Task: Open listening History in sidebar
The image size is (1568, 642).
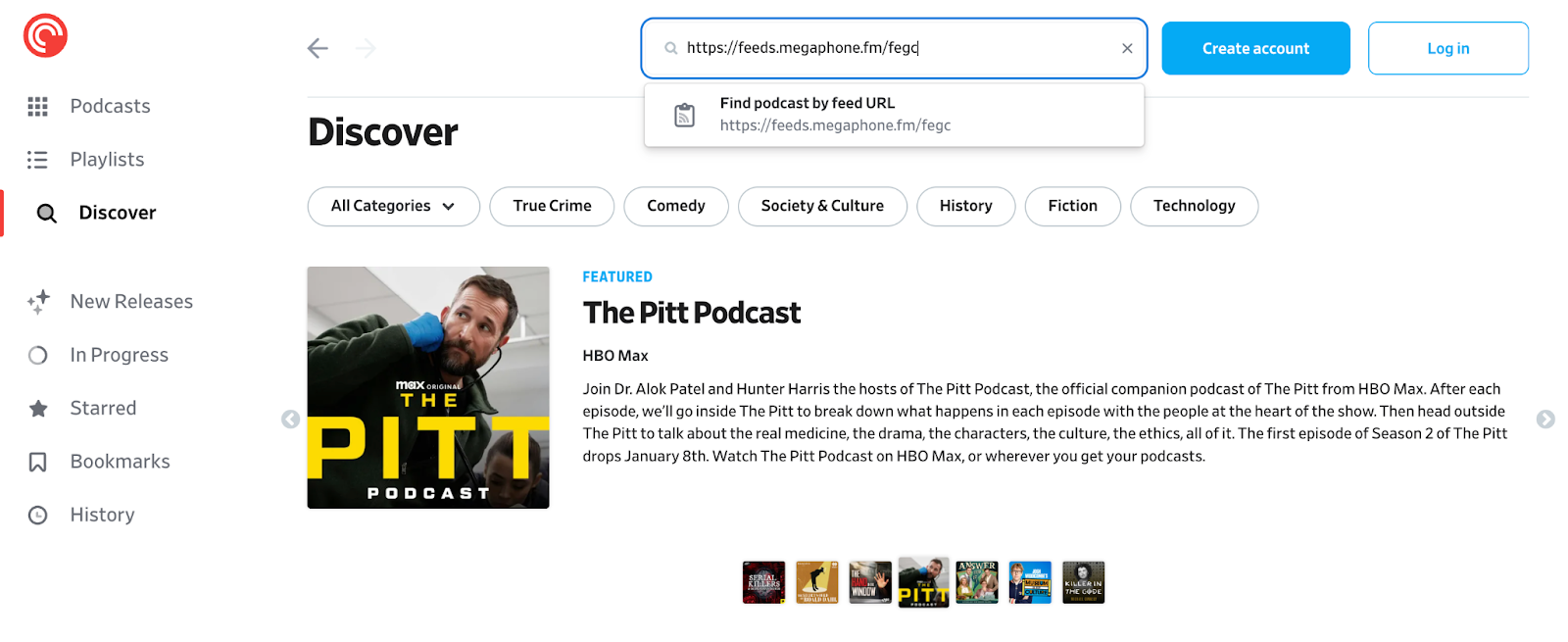Action: coord(81,515)
